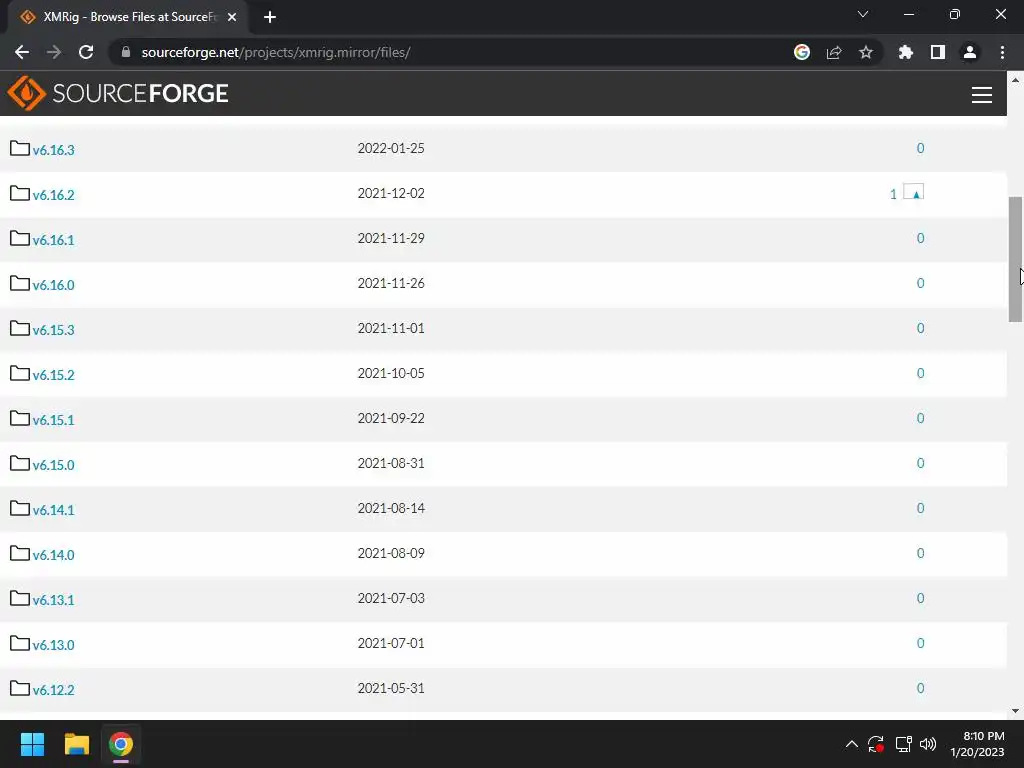The height and width of the screenshot is (768, 1024).
Task: Click the date 2022-01-25
Action: point(391,148)
